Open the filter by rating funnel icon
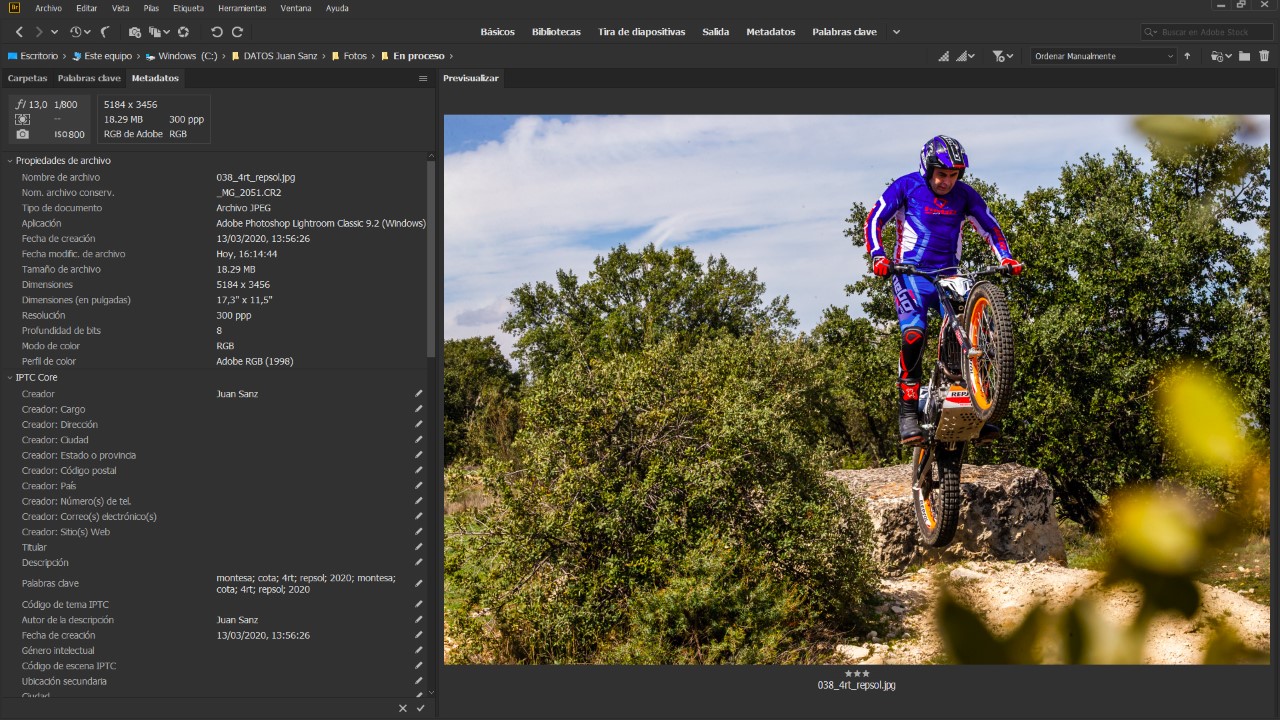 point(1002,56)
